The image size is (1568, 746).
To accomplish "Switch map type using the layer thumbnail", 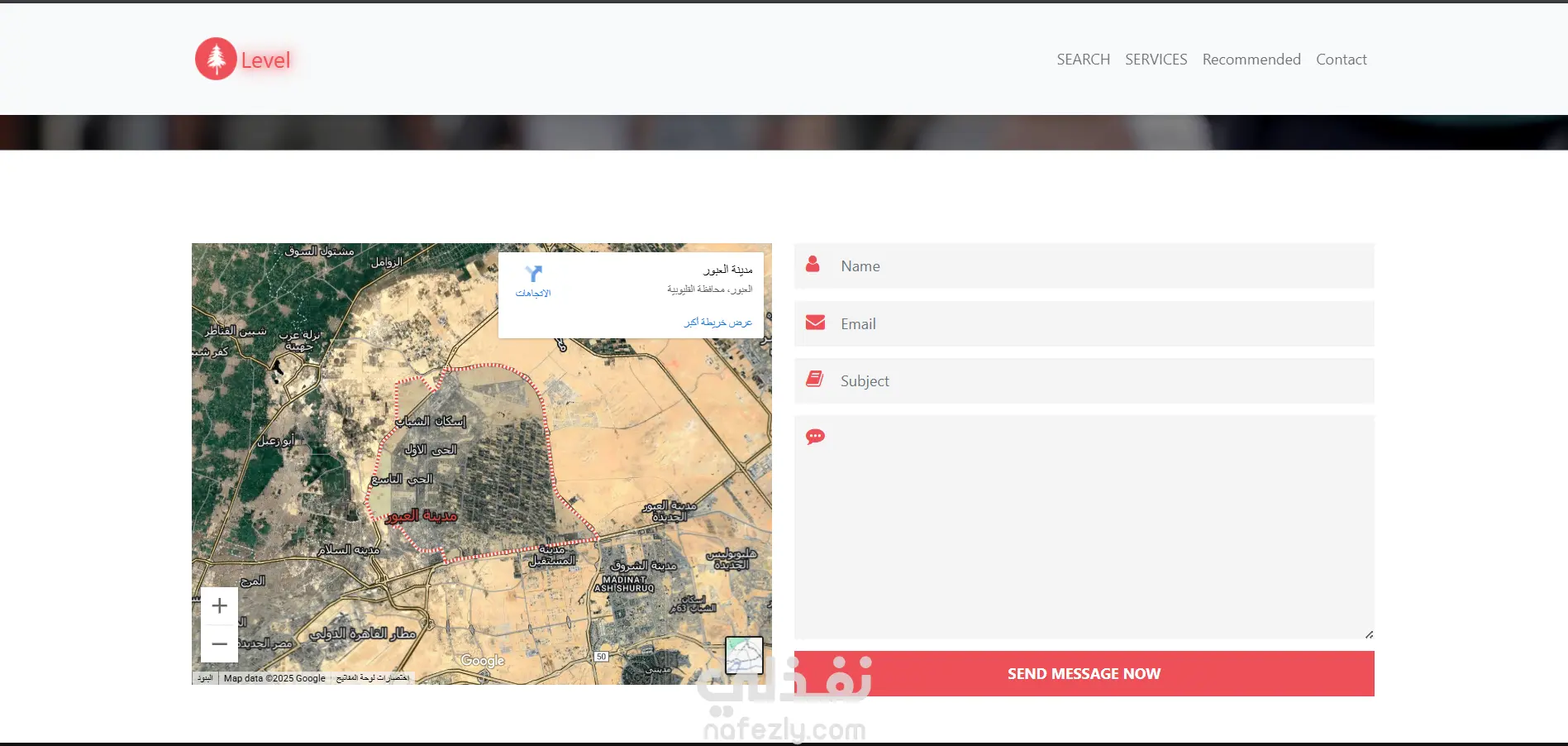I will [744, 656].
